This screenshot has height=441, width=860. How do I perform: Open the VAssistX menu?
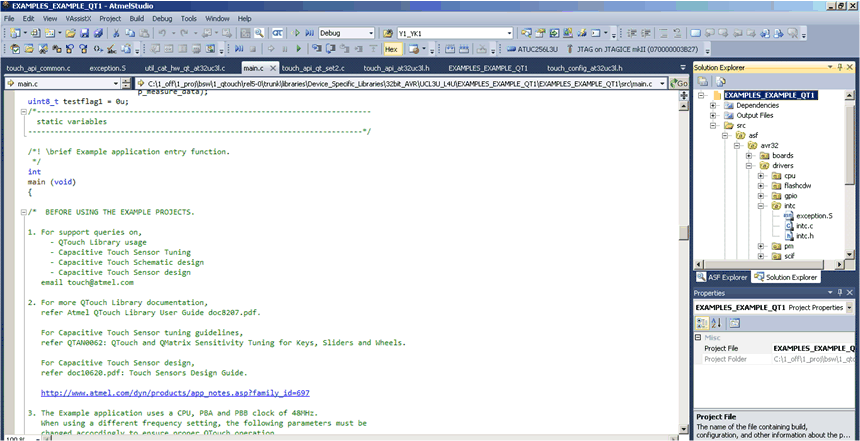[x=78, y=19]
